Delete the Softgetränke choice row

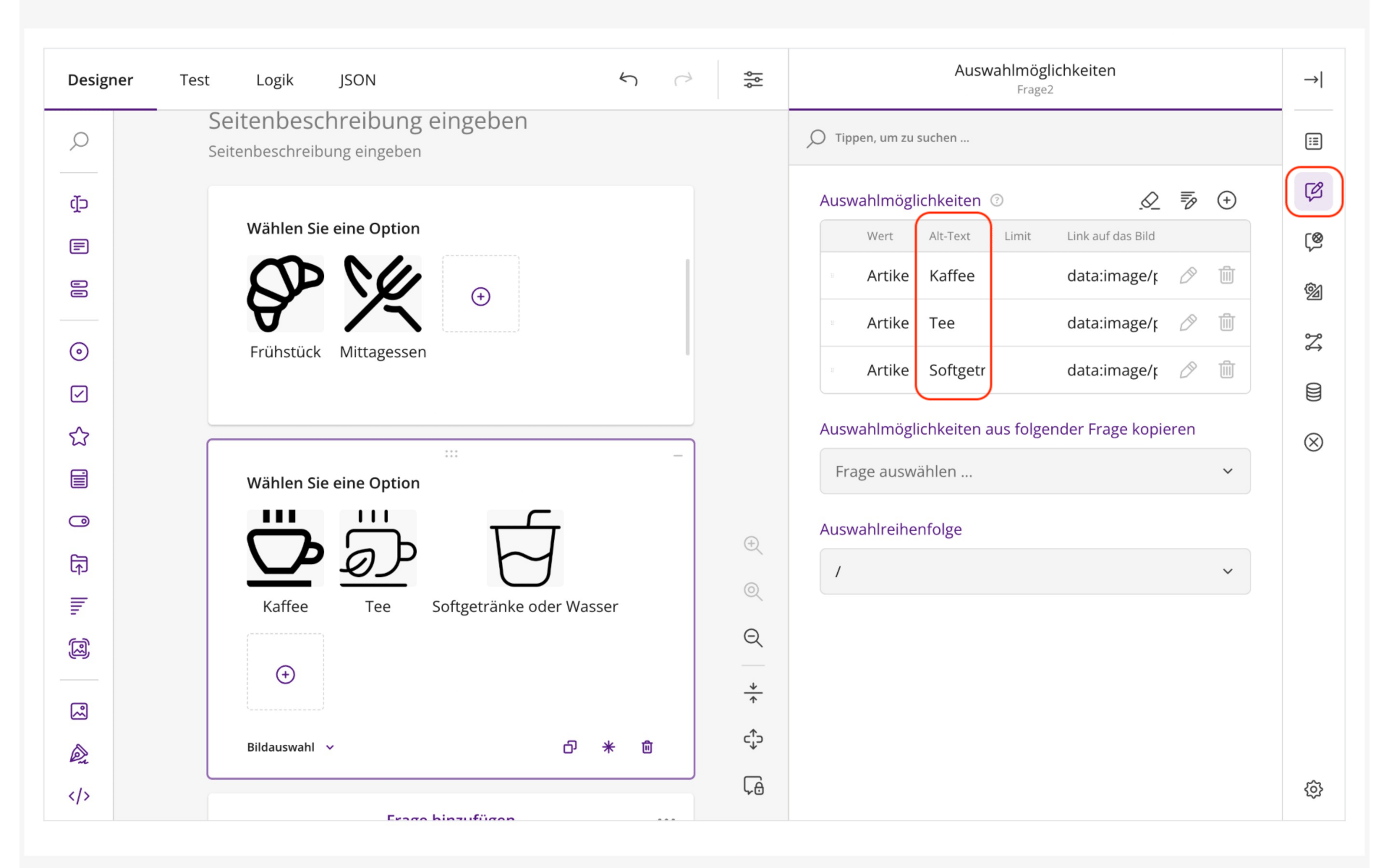1227,370
